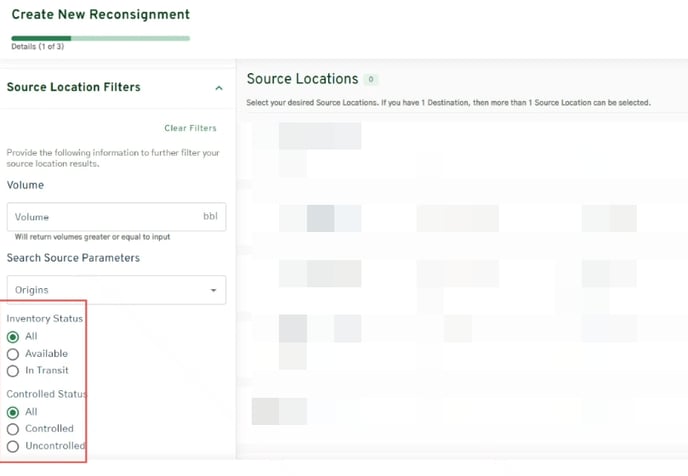Screen dimensions: 688x476
Task: Click the Origins dropdown arrow
Action: [213, 291]
